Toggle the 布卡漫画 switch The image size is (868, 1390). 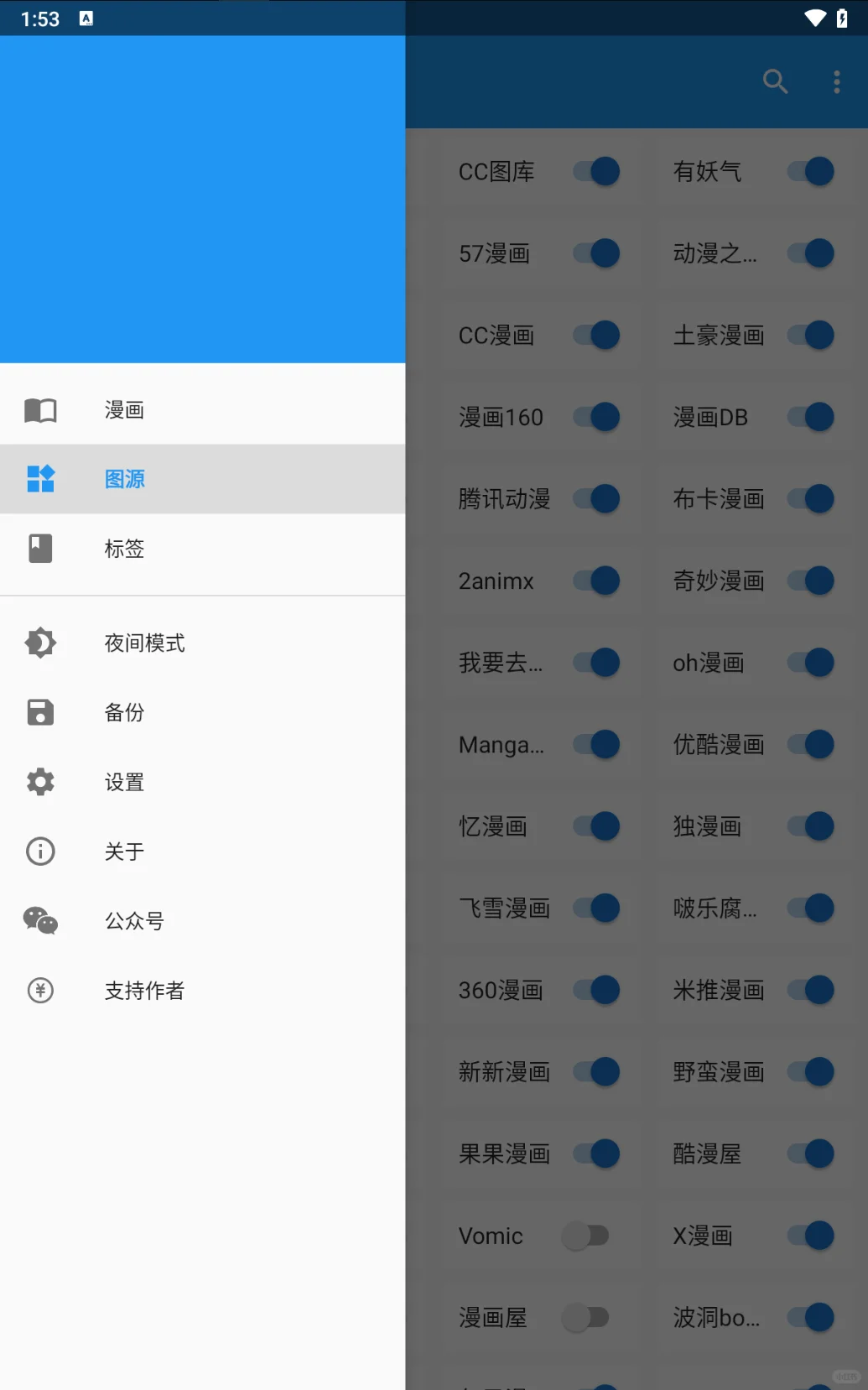click(x=811, y=499)
